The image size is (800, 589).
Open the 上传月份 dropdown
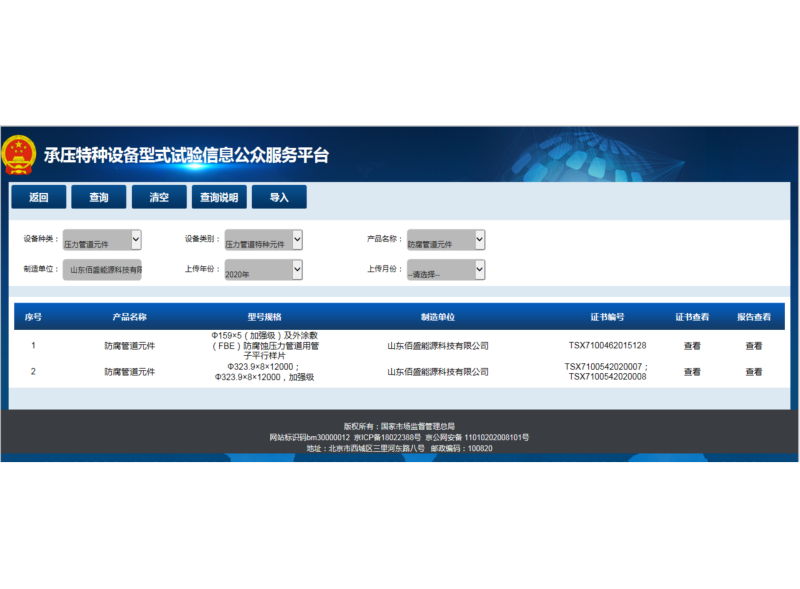[x=445, y=270]
